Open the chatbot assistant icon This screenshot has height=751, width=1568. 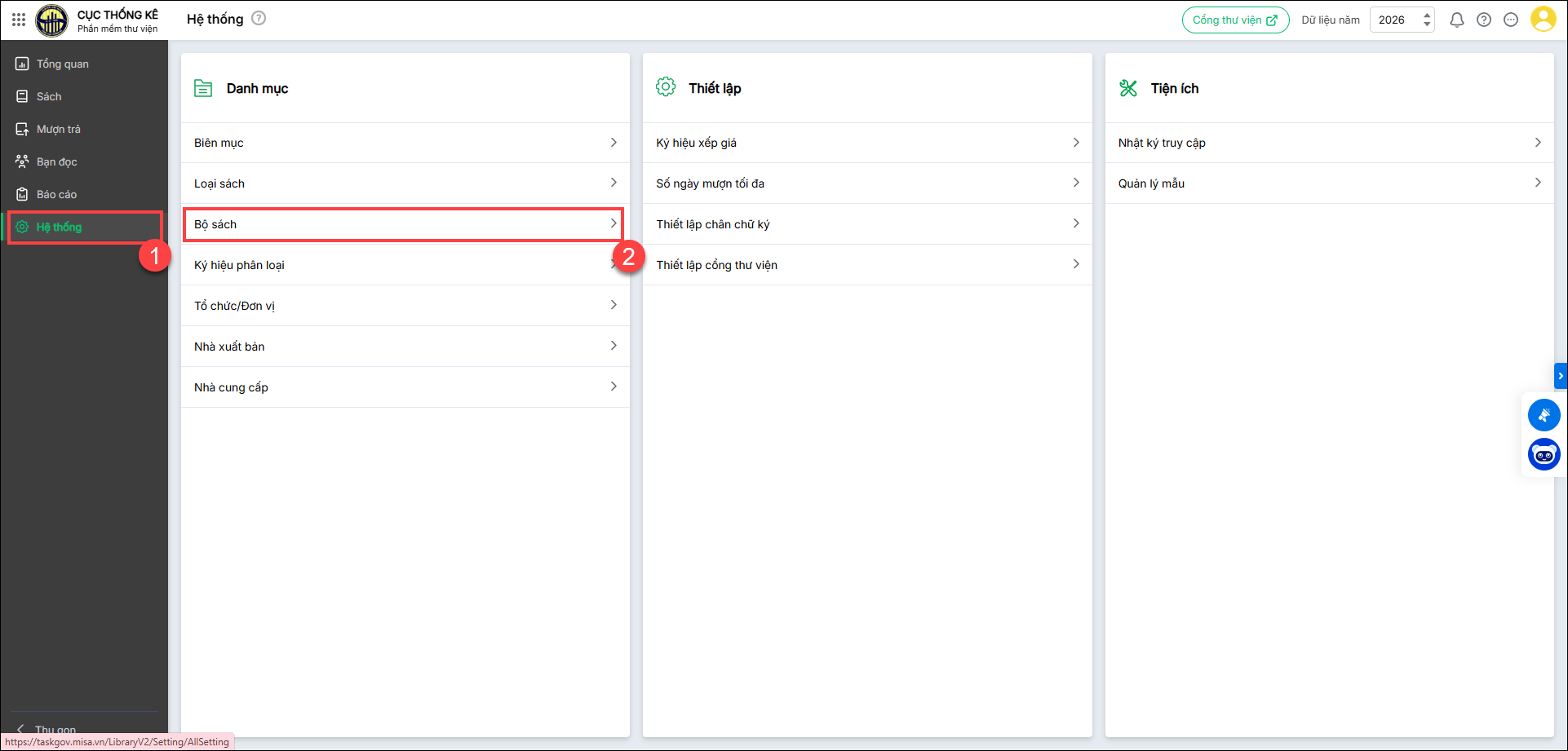tap(1544, 455)
